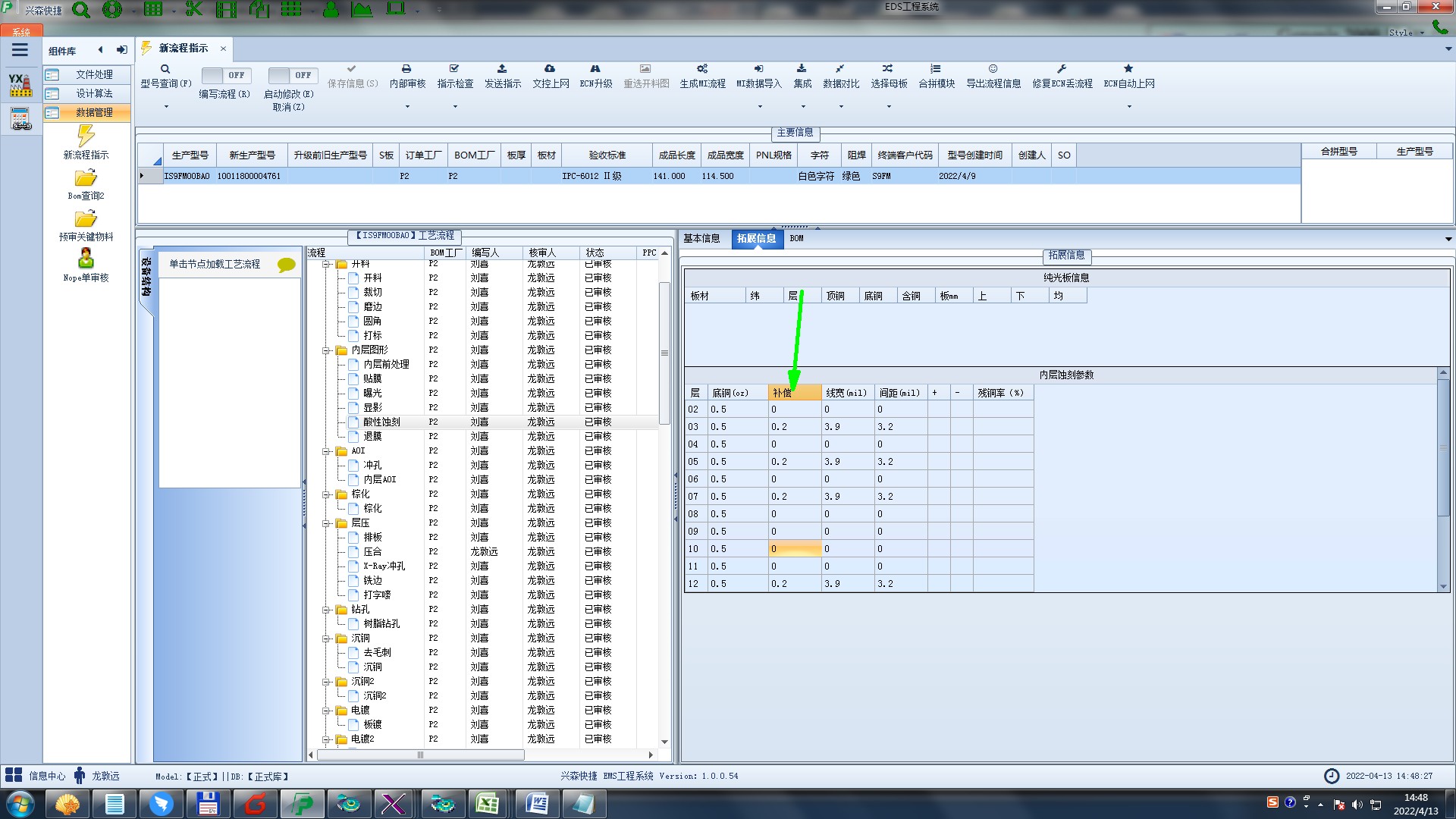
Task: Click the 生成MI流程 gears icon
Action: pyautogui.click(x=702, y=69)
